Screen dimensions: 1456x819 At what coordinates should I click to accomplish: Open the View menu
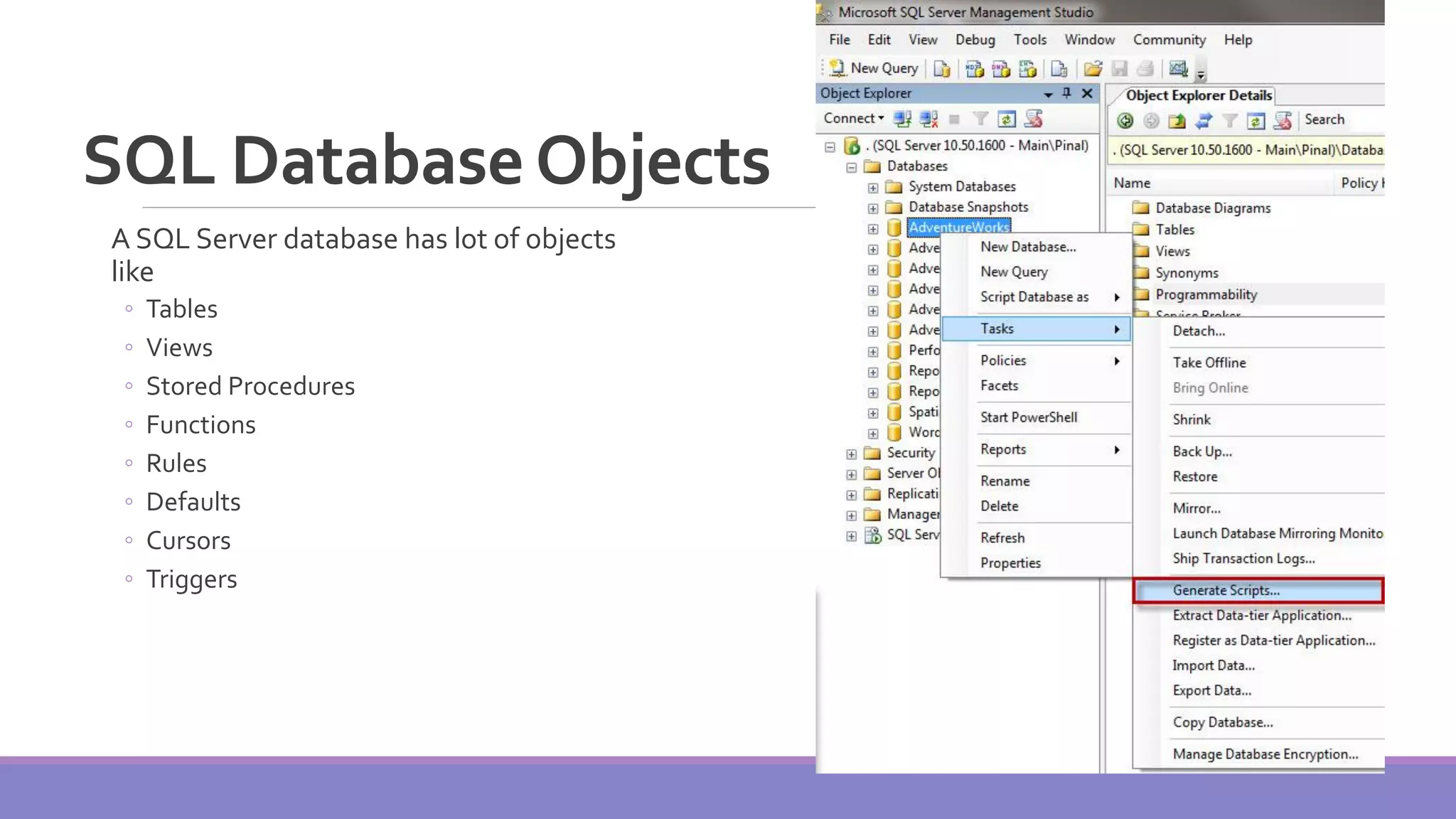tap(923, 40)
